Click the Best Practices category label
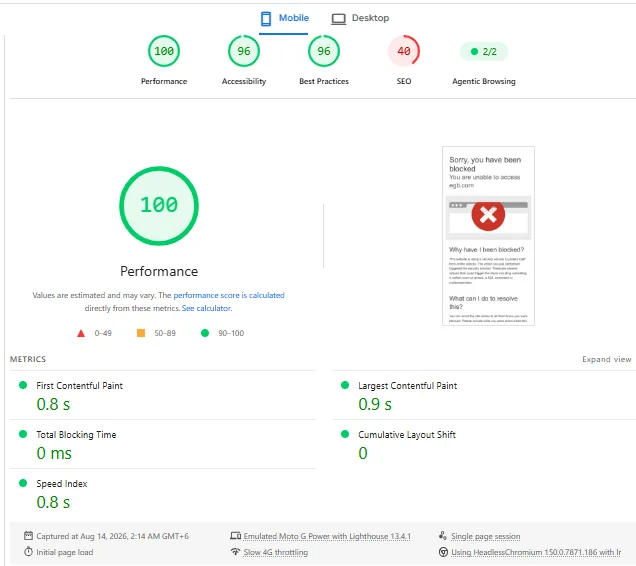Screen dimensions: 636x566 click(324, 81)
